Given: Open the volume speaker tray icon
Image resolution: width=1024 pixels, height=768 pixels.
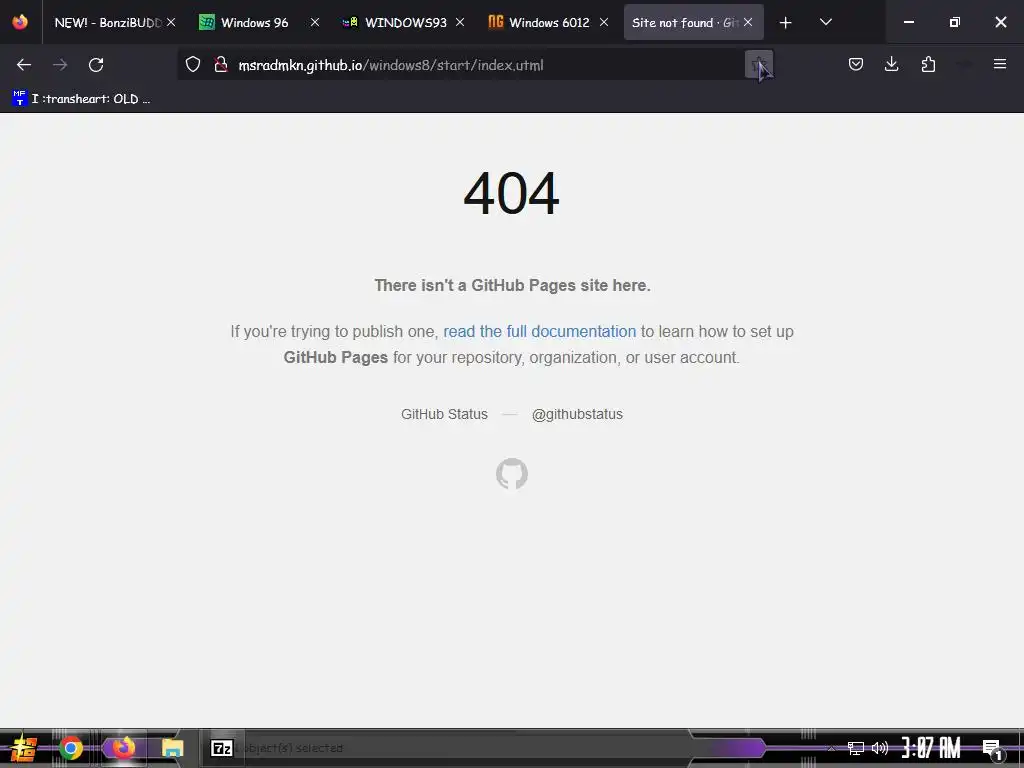Looking at the screenshot, I should pos(880,748).
